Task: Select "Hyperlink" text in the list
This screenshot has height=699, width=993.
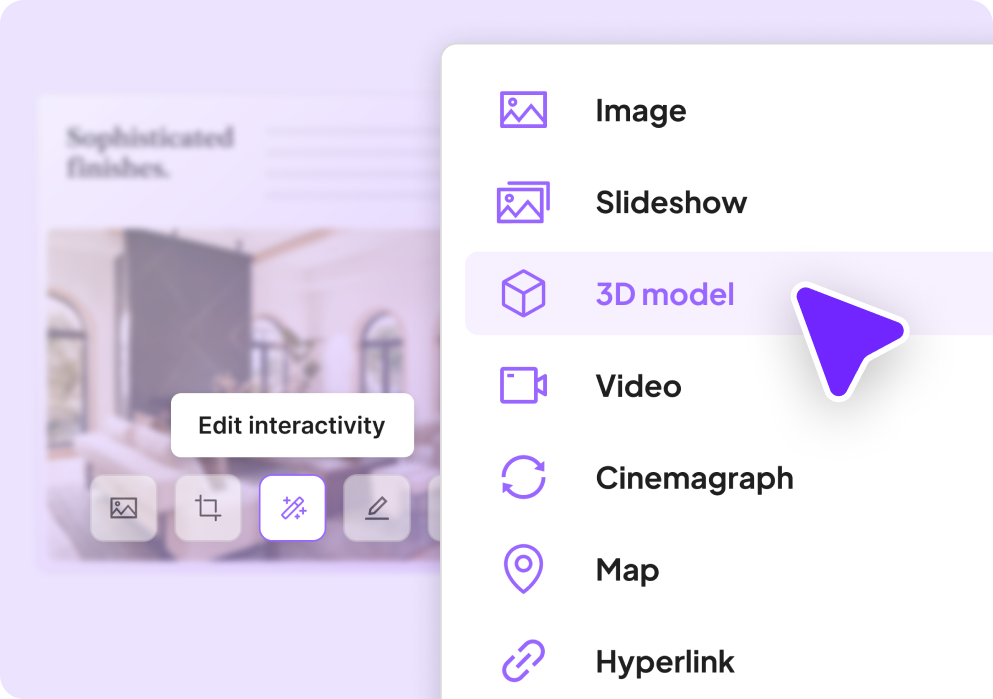Action: point(665,662)
